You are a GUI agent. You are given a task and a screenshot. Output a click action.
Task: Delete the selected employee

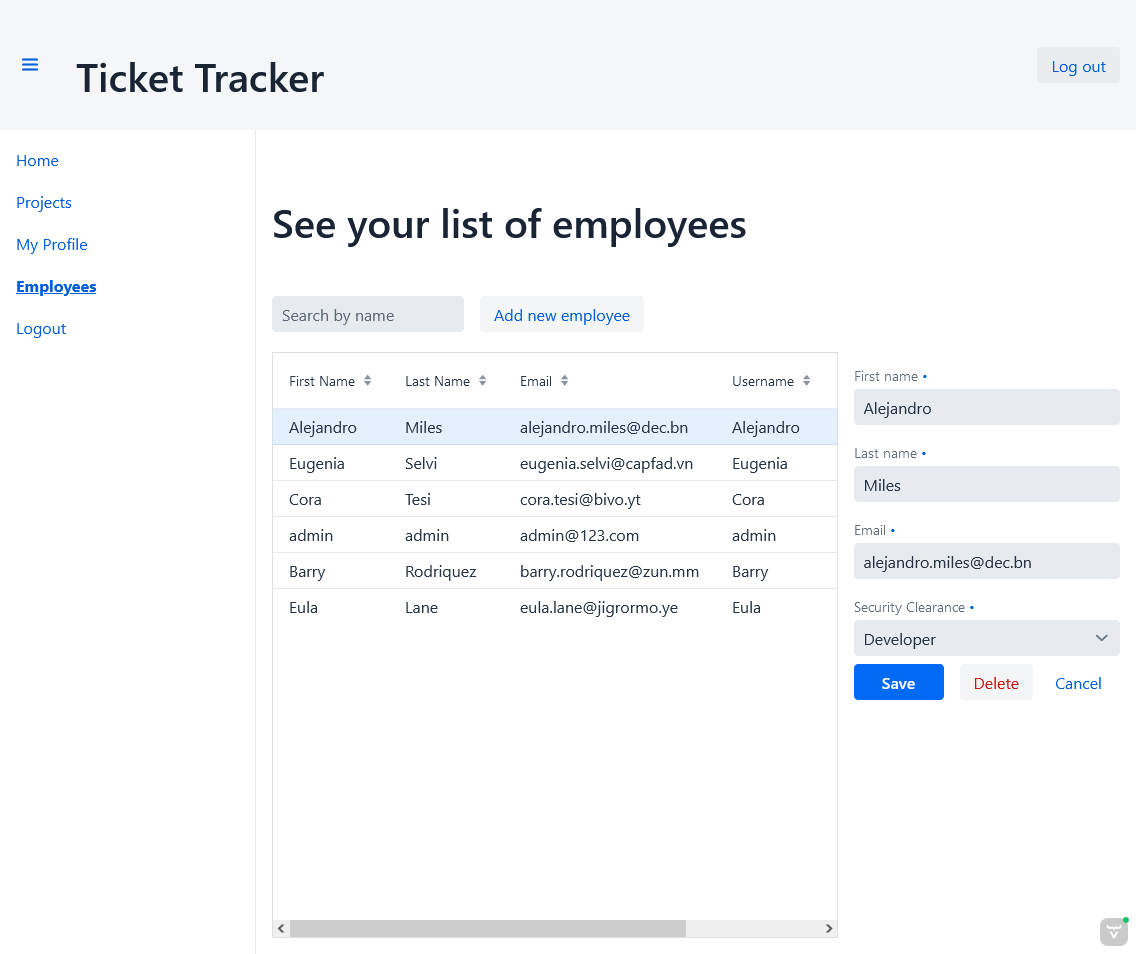click(996, 682)
